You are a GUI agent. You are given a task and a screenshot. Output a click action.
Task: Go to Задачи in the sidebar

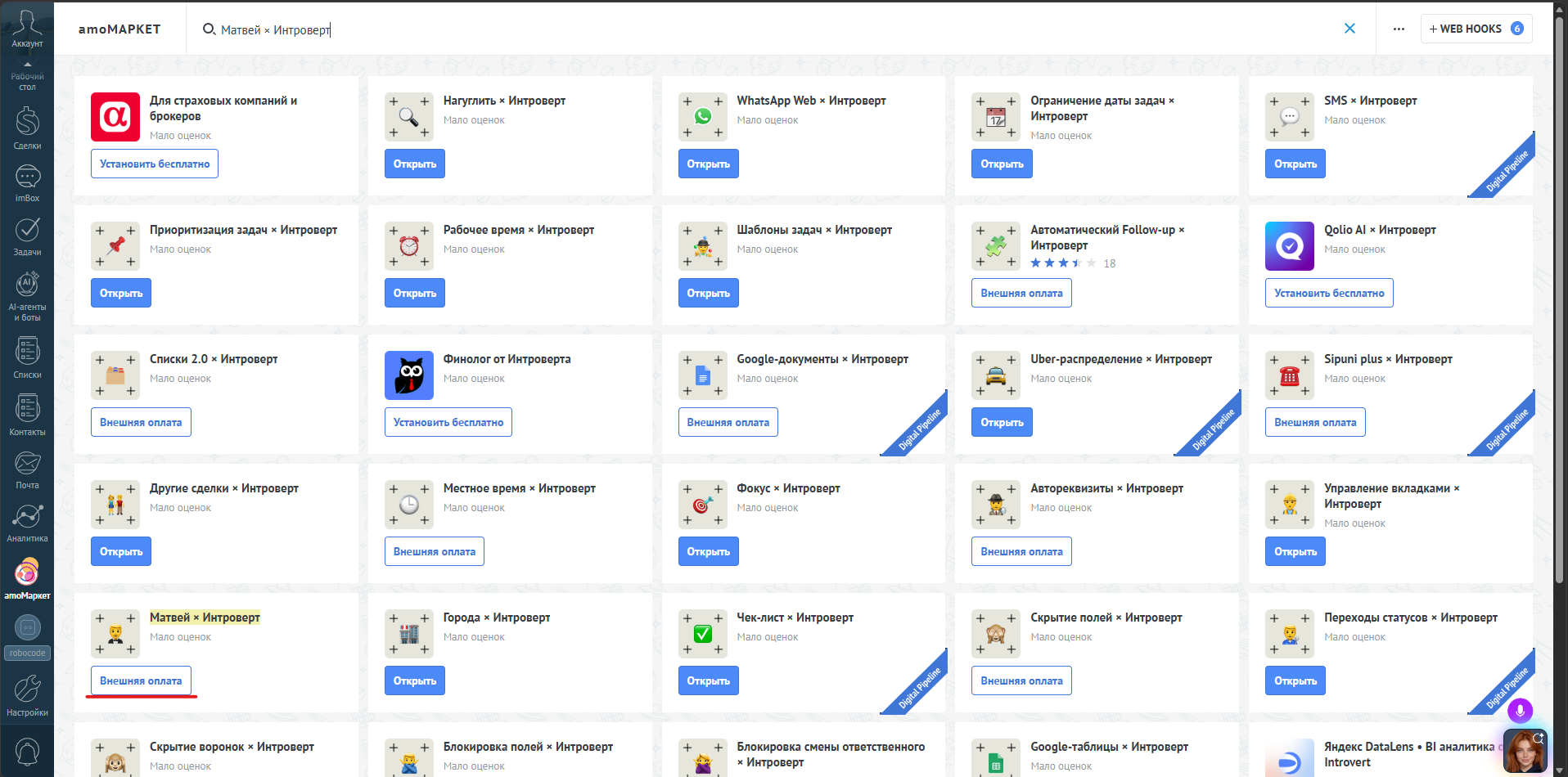point(27,236)
